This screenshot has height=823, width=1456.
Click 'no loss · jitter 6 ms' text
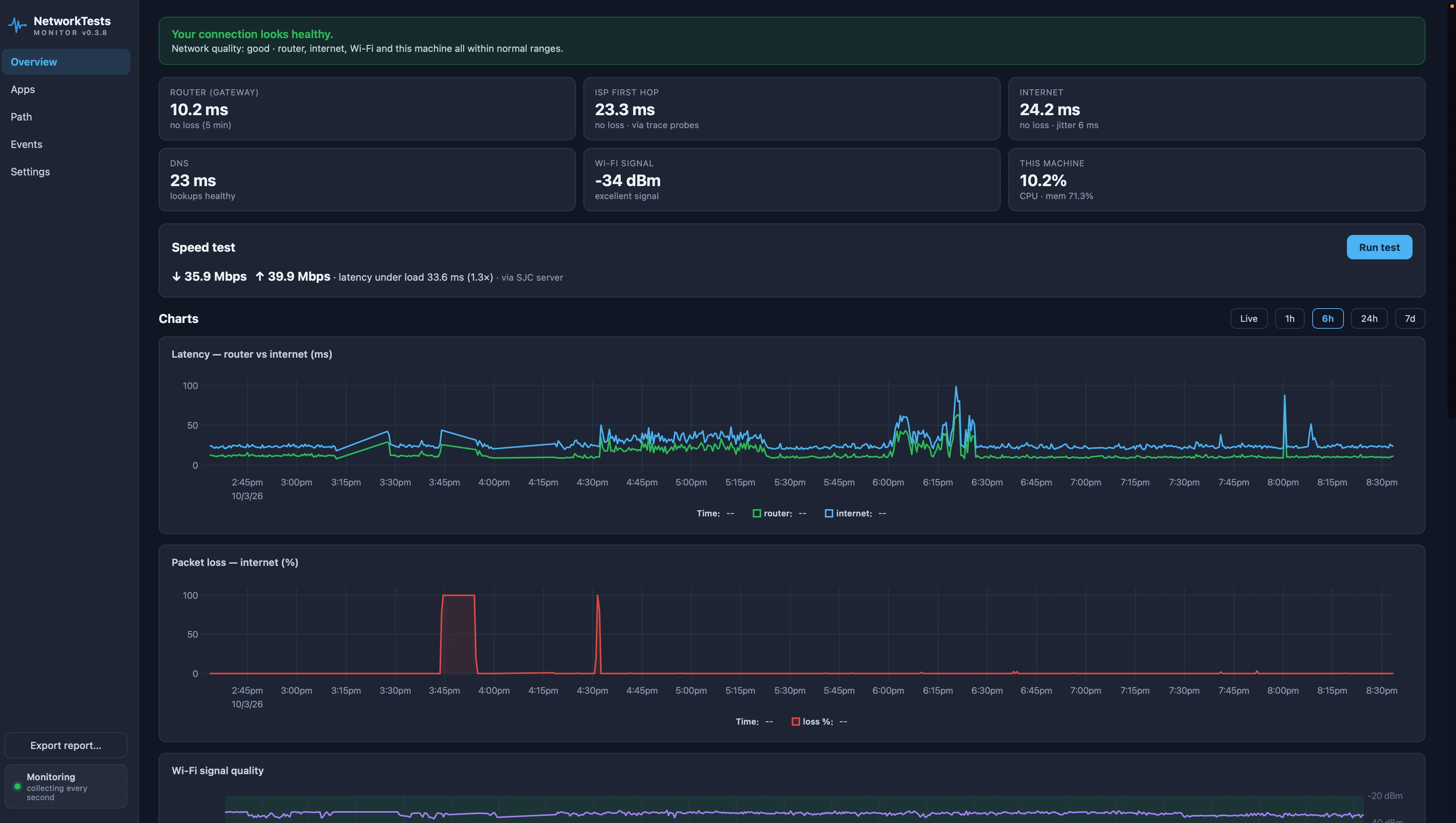1059,125
